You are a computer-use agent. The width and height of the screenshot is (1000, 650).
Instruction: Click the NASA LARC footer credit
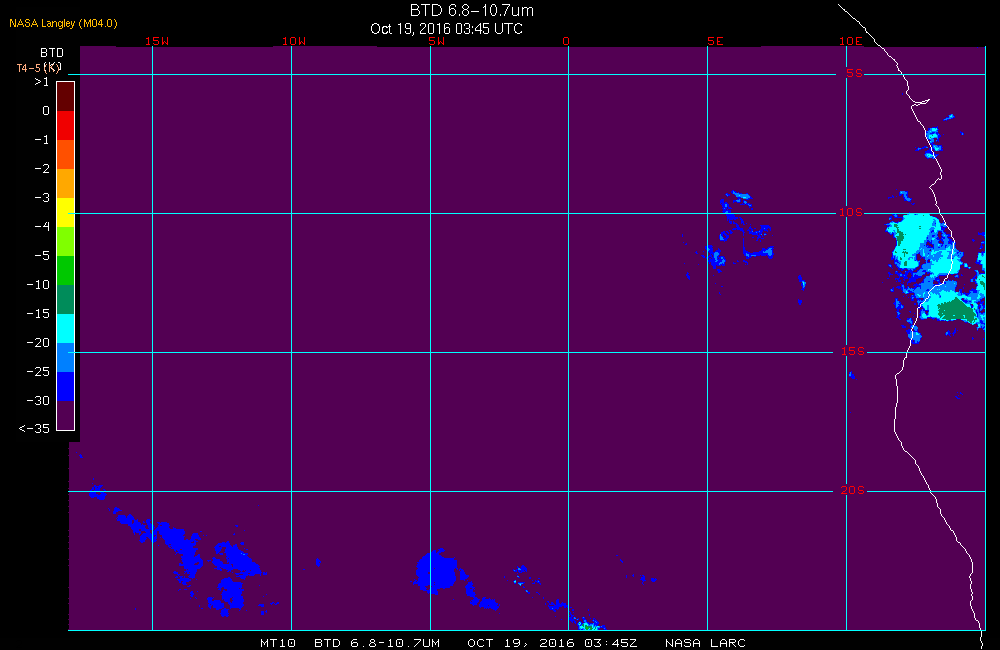[x=705, y=643]
